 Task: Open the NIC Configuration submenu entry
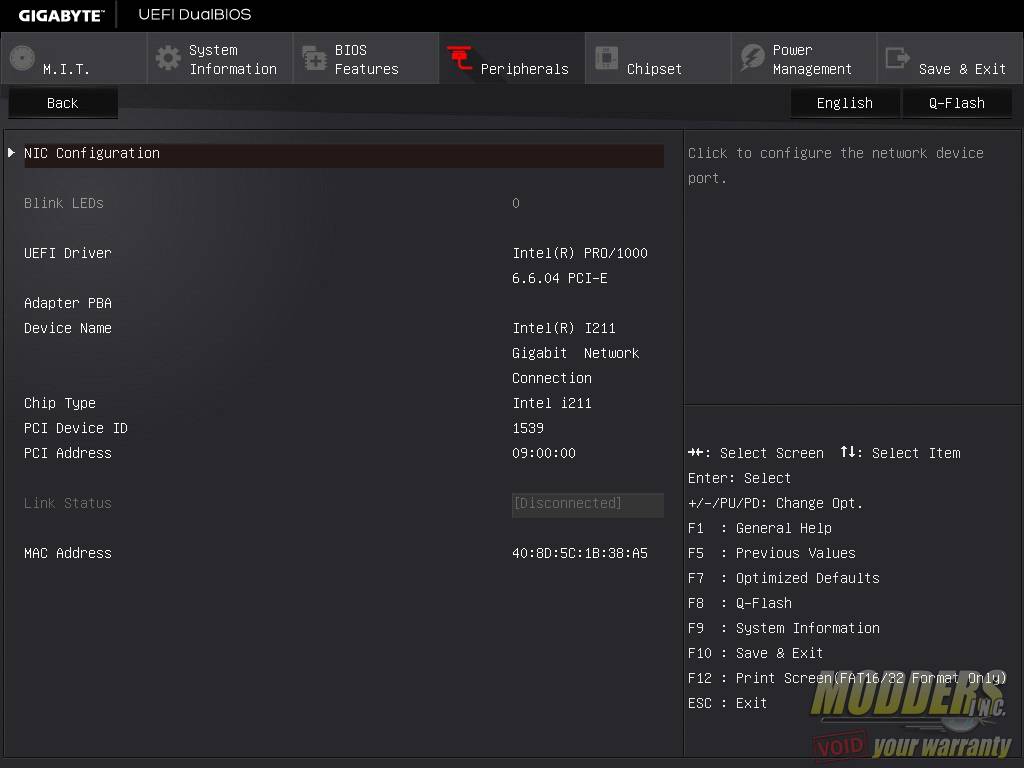click(x=344, y=155)
